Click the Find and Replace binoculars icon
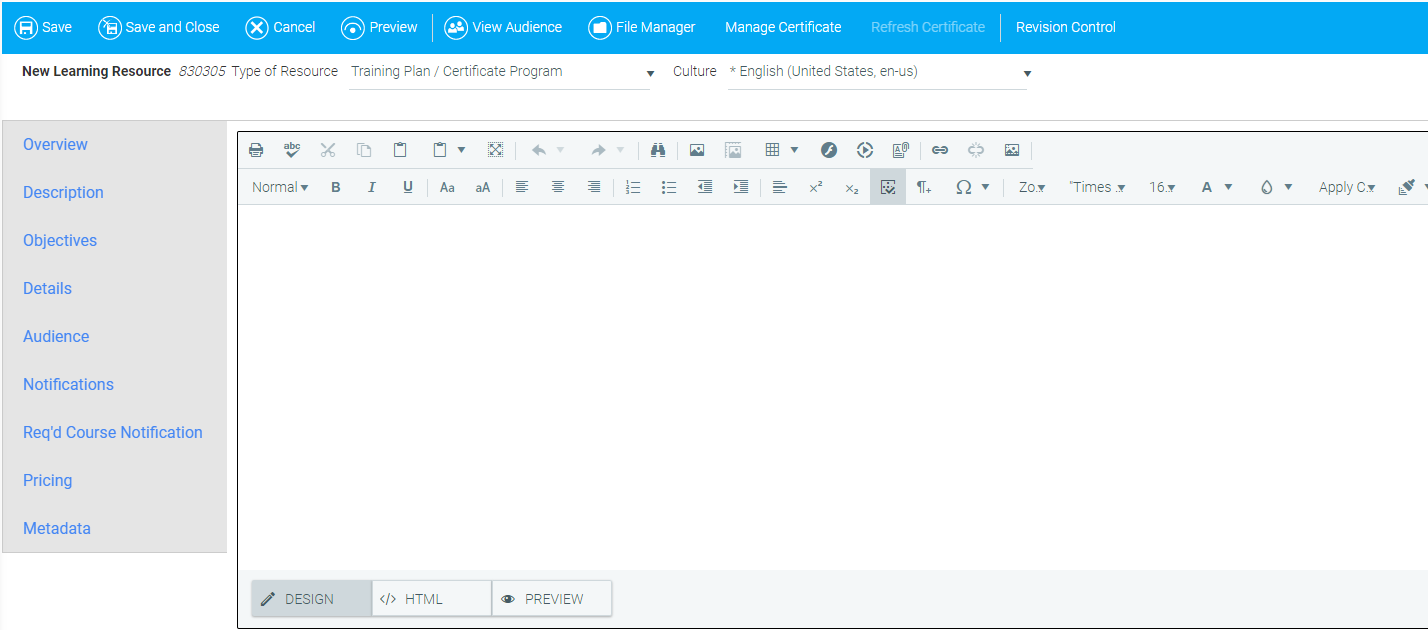The height and width of the screenshot is (630, 1428). (657, 150)
